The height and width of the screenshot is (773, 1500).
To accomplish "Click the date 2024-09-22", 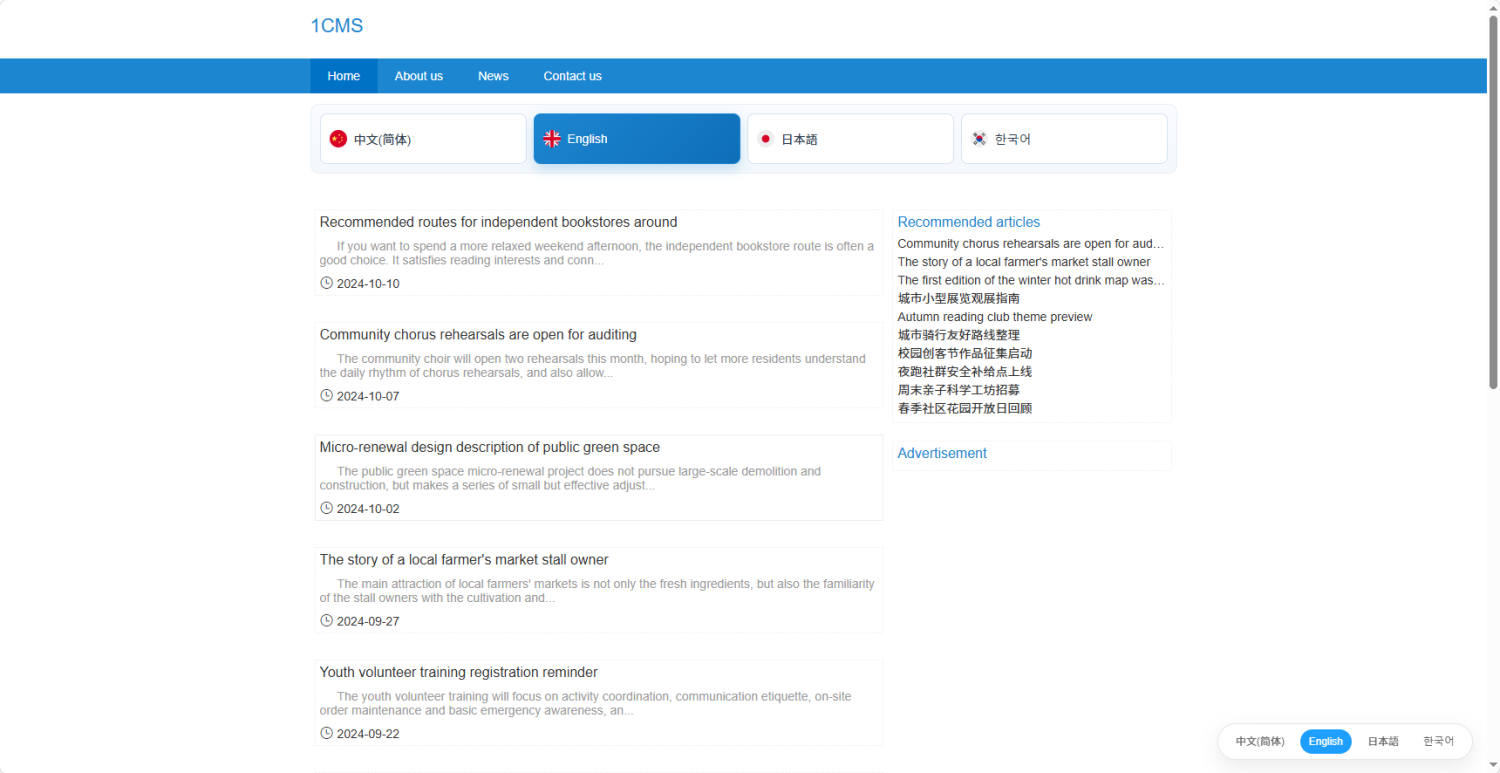I will click(x=368, y=734).
